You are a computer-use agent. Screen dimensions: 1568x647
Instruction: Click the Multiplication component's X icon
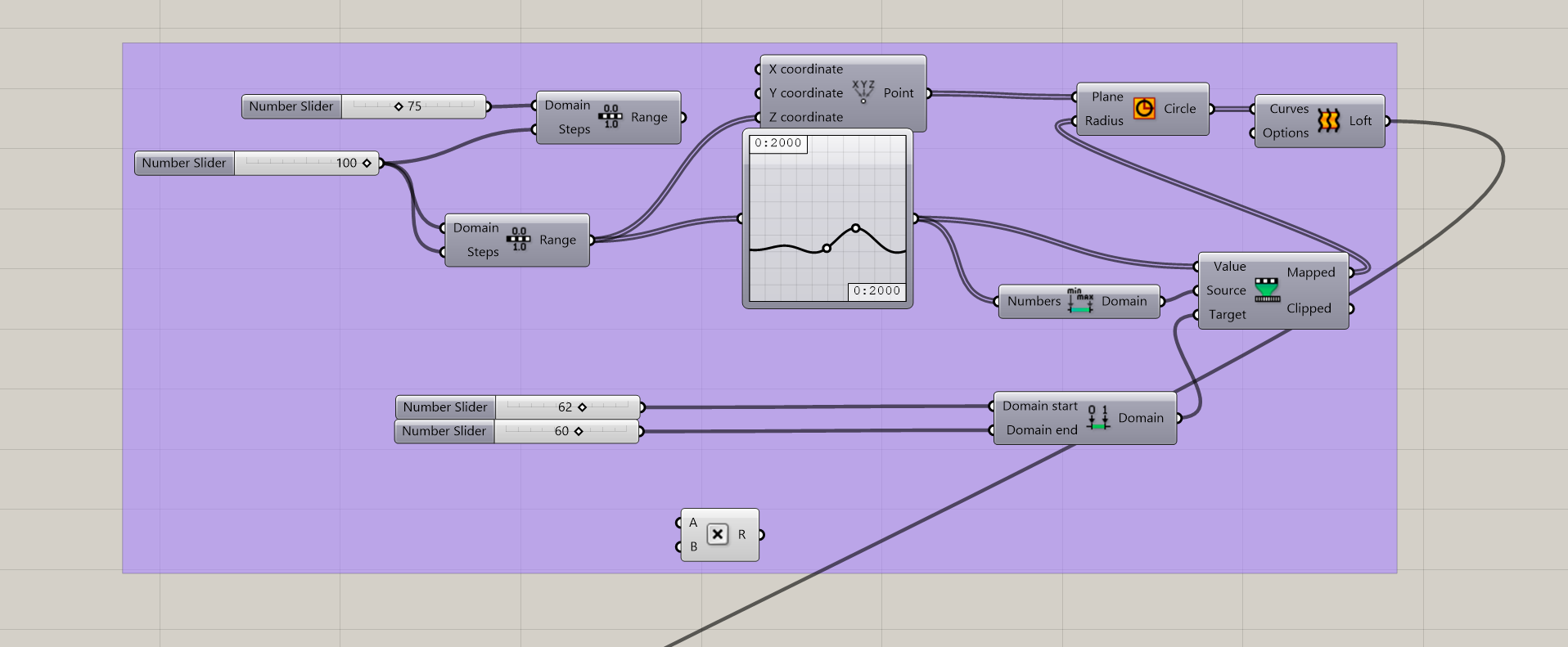717,535
